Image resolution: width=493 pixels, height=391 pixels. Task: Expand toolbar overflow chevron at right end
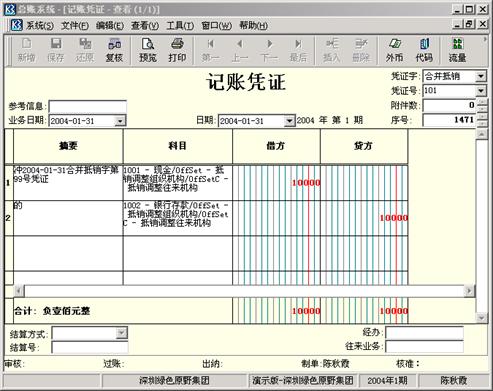coord(485,40)
